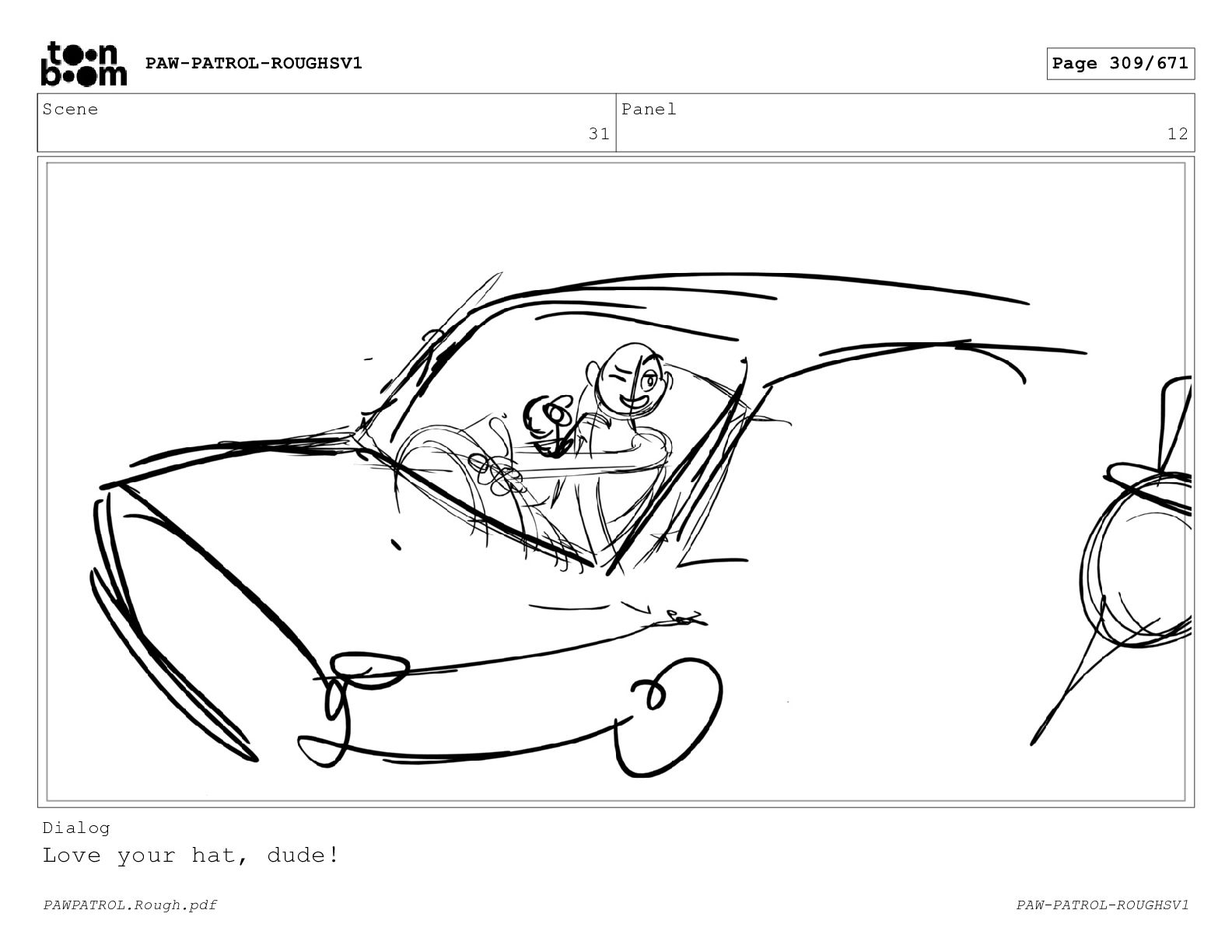Click the PAW-PATROL-ROUGHSV1 footer text
This screenshot has height=952, width=1232.
click(x=1102, y=905)
